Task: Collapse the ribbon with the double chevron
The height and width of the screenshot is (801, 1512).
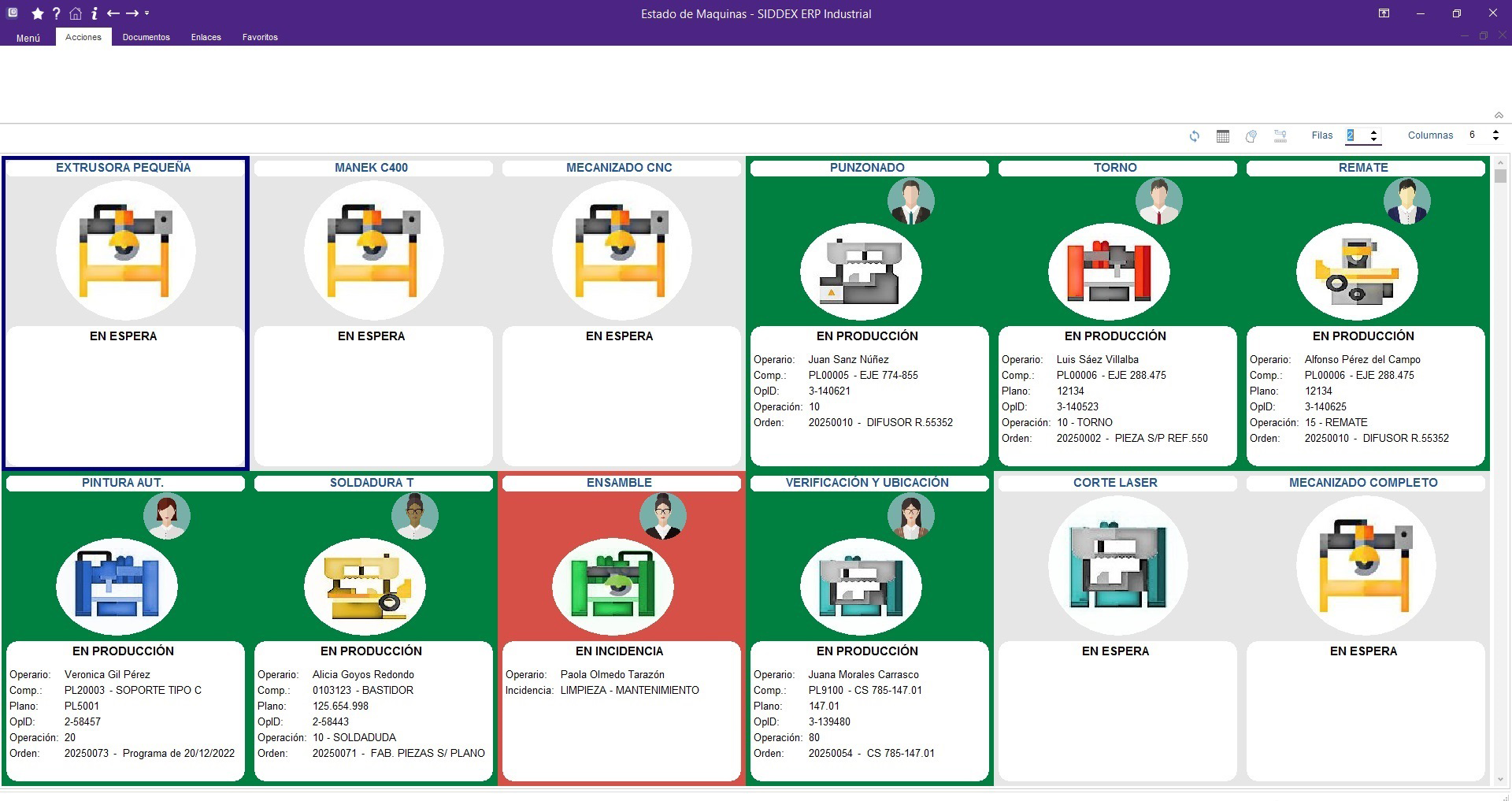Action: [x=1499, y=115]
